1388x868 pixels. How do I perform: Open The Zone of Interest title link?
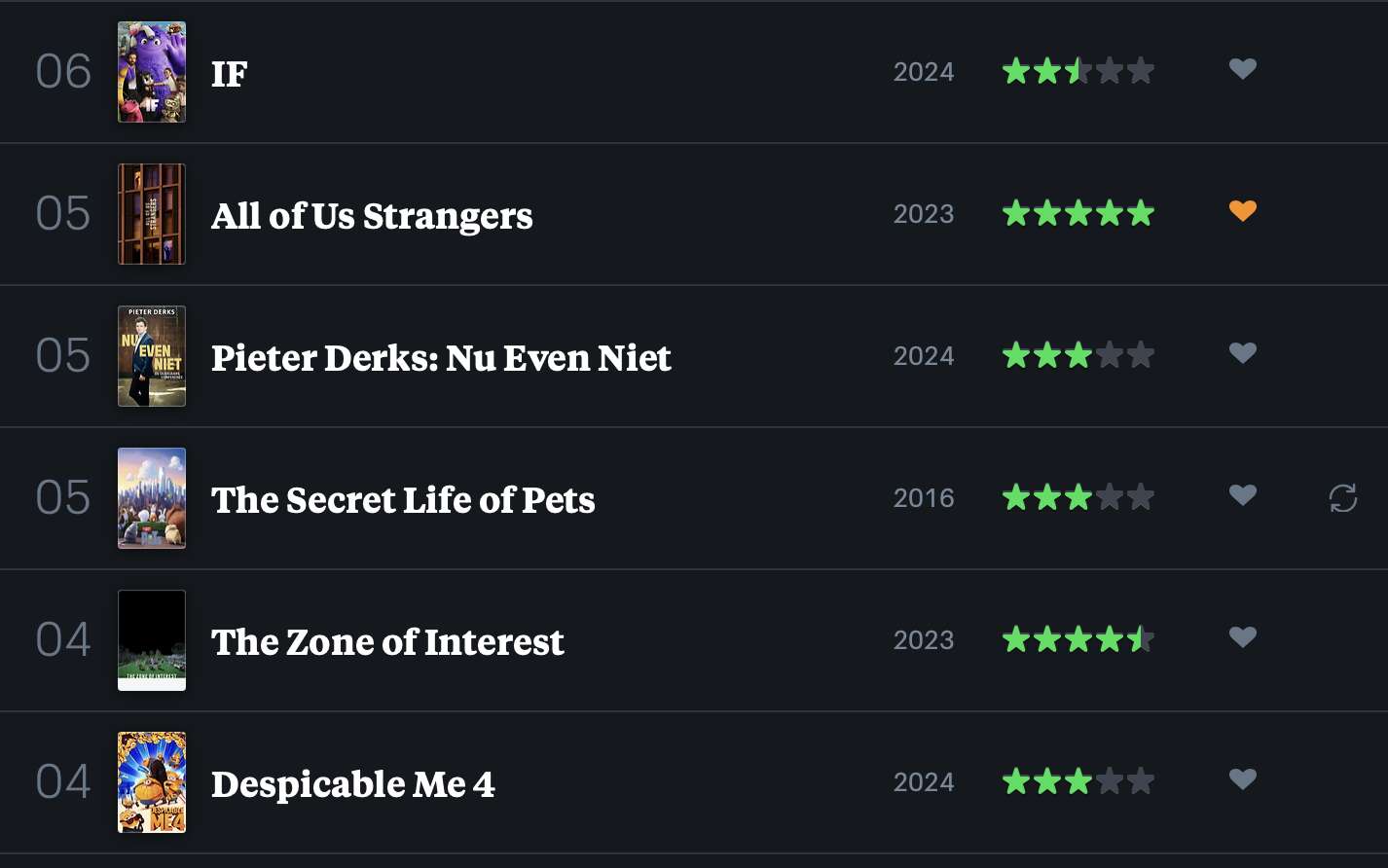tap(387, 642)
